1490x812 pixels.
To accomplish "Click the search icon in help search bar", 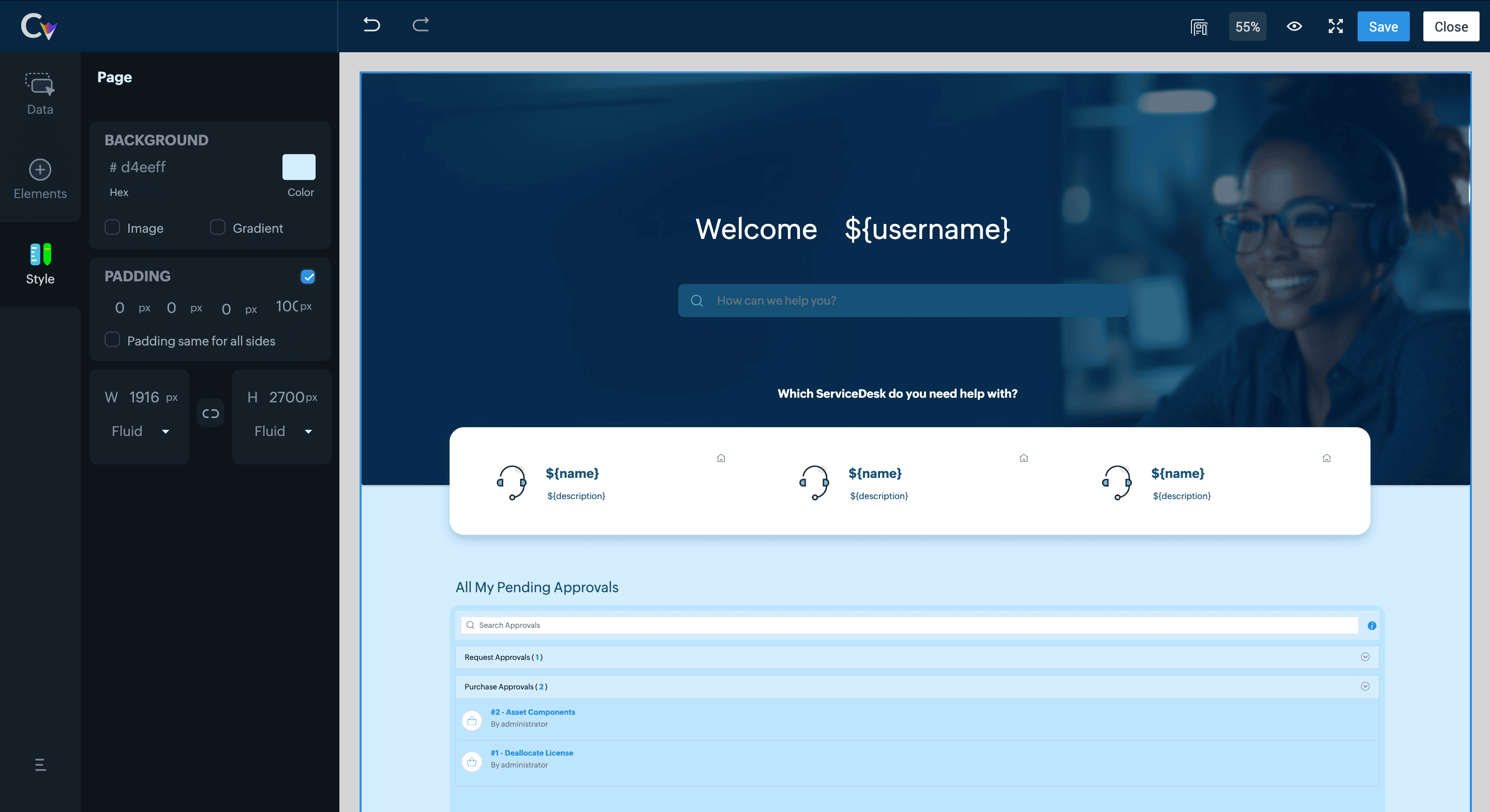I will [696, 300].
